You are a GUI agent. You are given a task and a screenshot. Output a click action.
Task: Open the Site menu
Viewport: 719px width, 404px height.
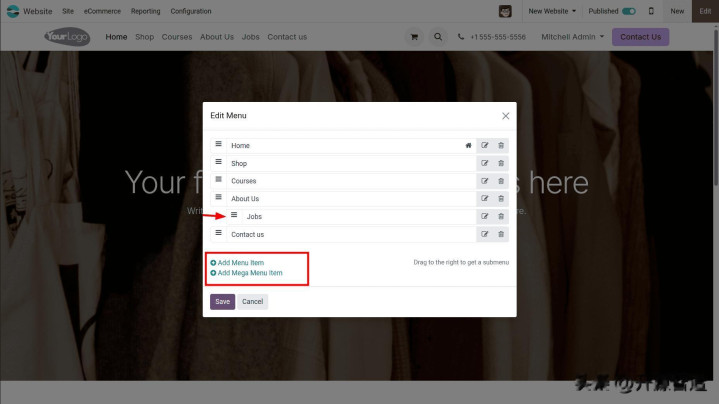[68, 11]
